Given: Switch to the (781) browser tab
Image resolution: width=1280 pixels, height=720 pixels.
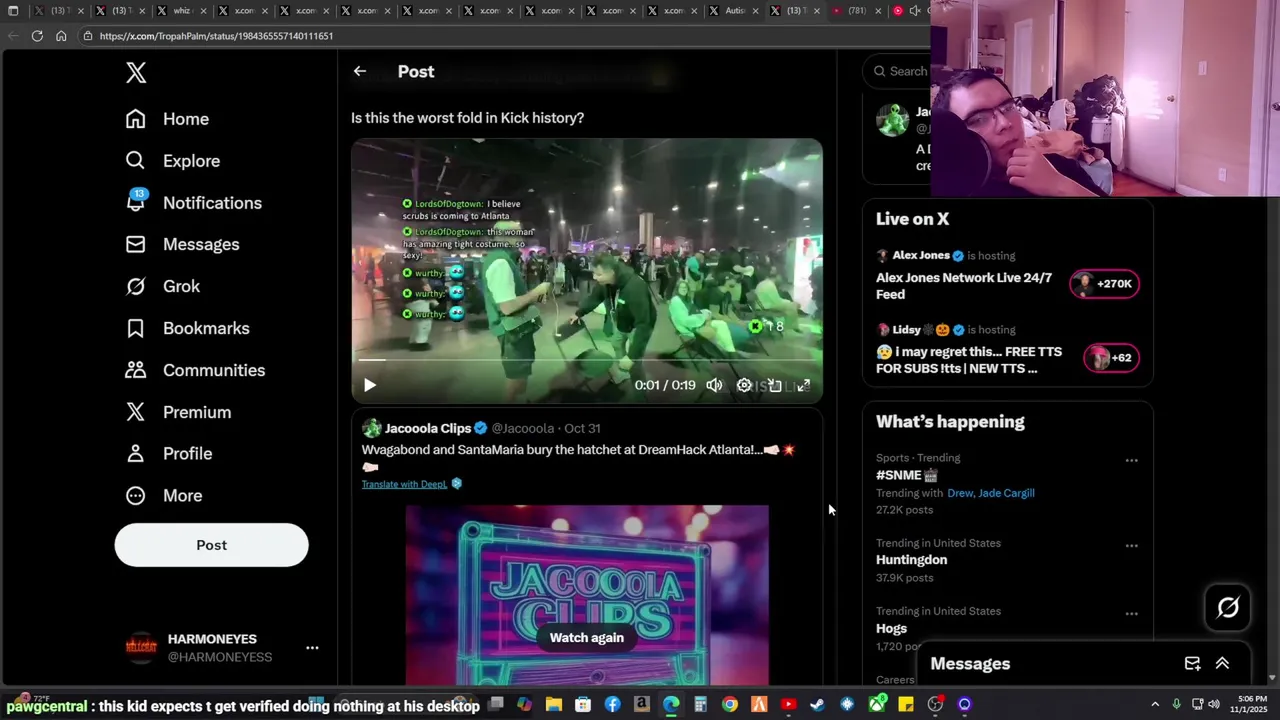Looking at the screenshot, I should (x=856, y=11).
